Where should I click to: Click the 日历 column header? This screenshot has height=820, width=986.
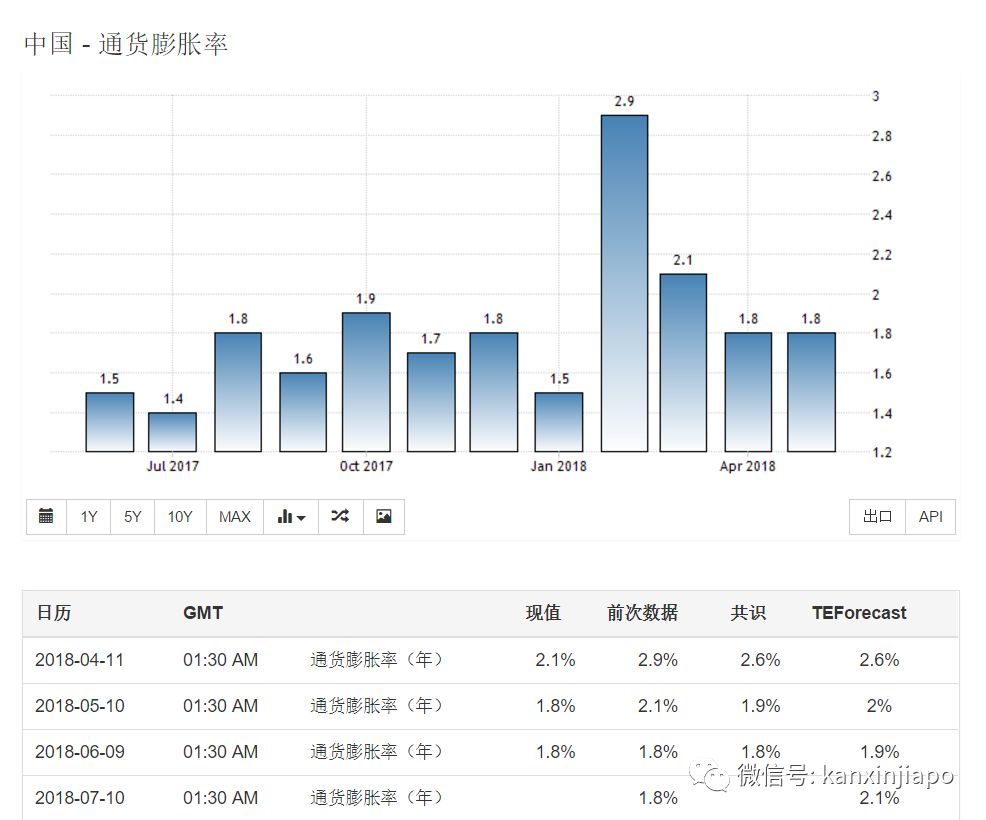pos(54,613)
